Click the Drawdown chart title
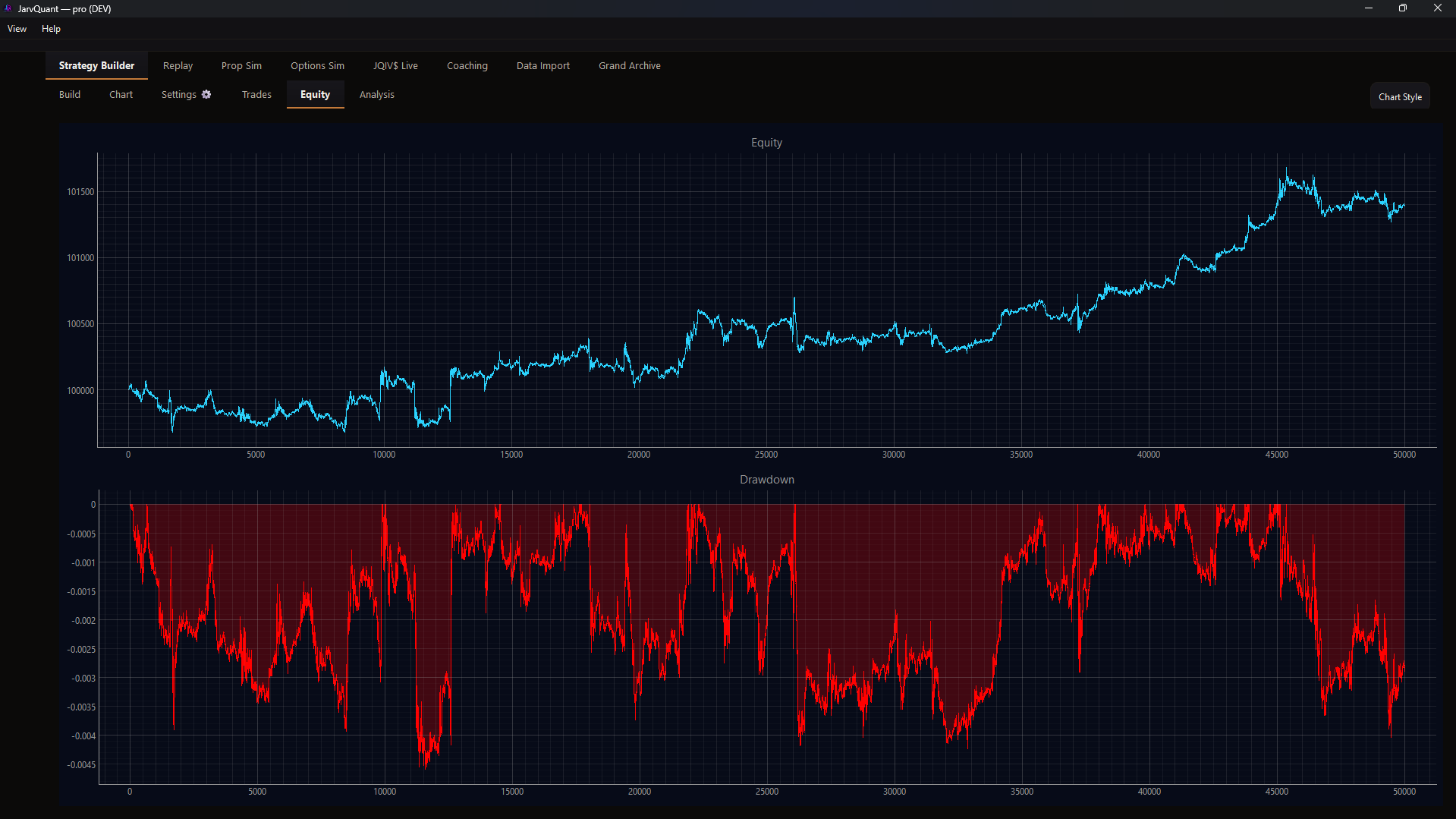 pos(766,480)
